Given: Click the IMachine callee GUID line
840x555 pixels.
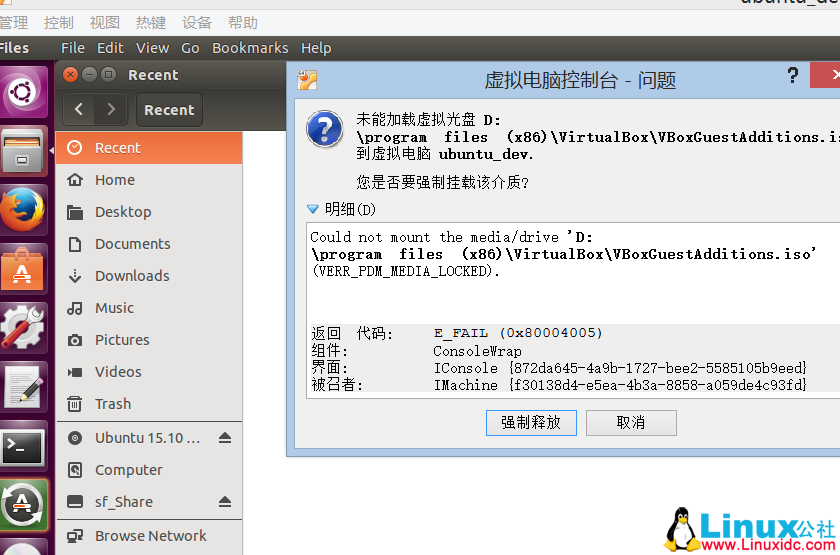Looking at the screenshot, I should 620,385.
